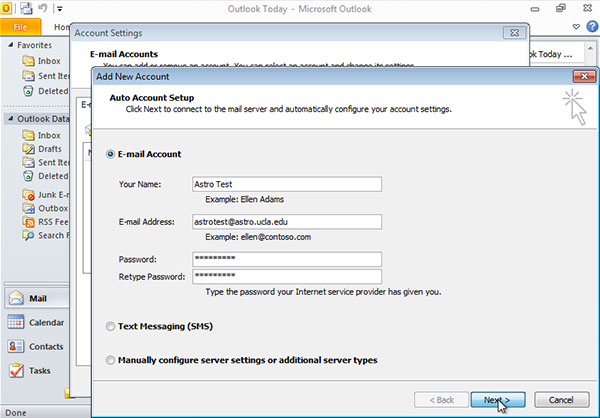Click the Outlook Today scrollbar up arrow
Screen dimensions: 600x418
(589, 49)
